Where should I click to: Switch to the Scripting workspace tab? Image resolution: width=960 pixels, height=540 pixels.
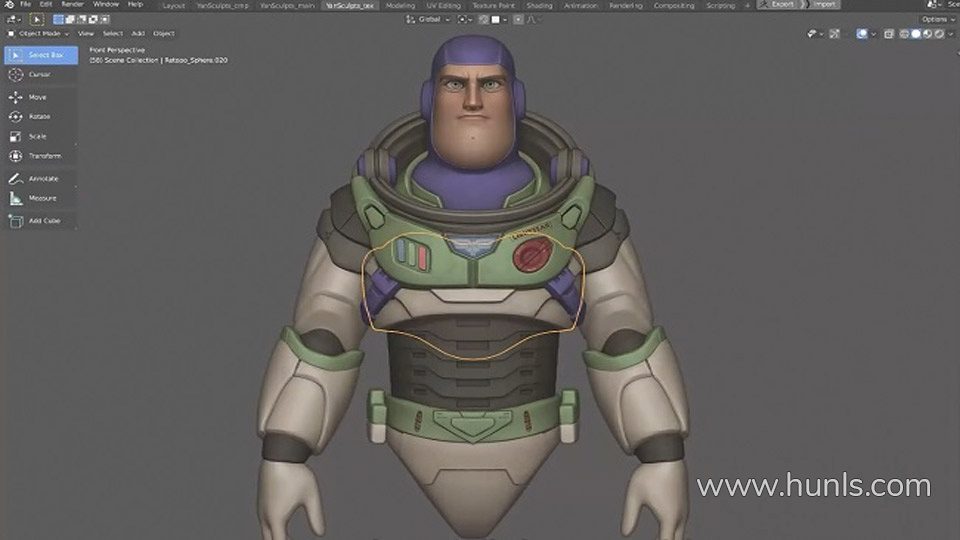point(721,6)
